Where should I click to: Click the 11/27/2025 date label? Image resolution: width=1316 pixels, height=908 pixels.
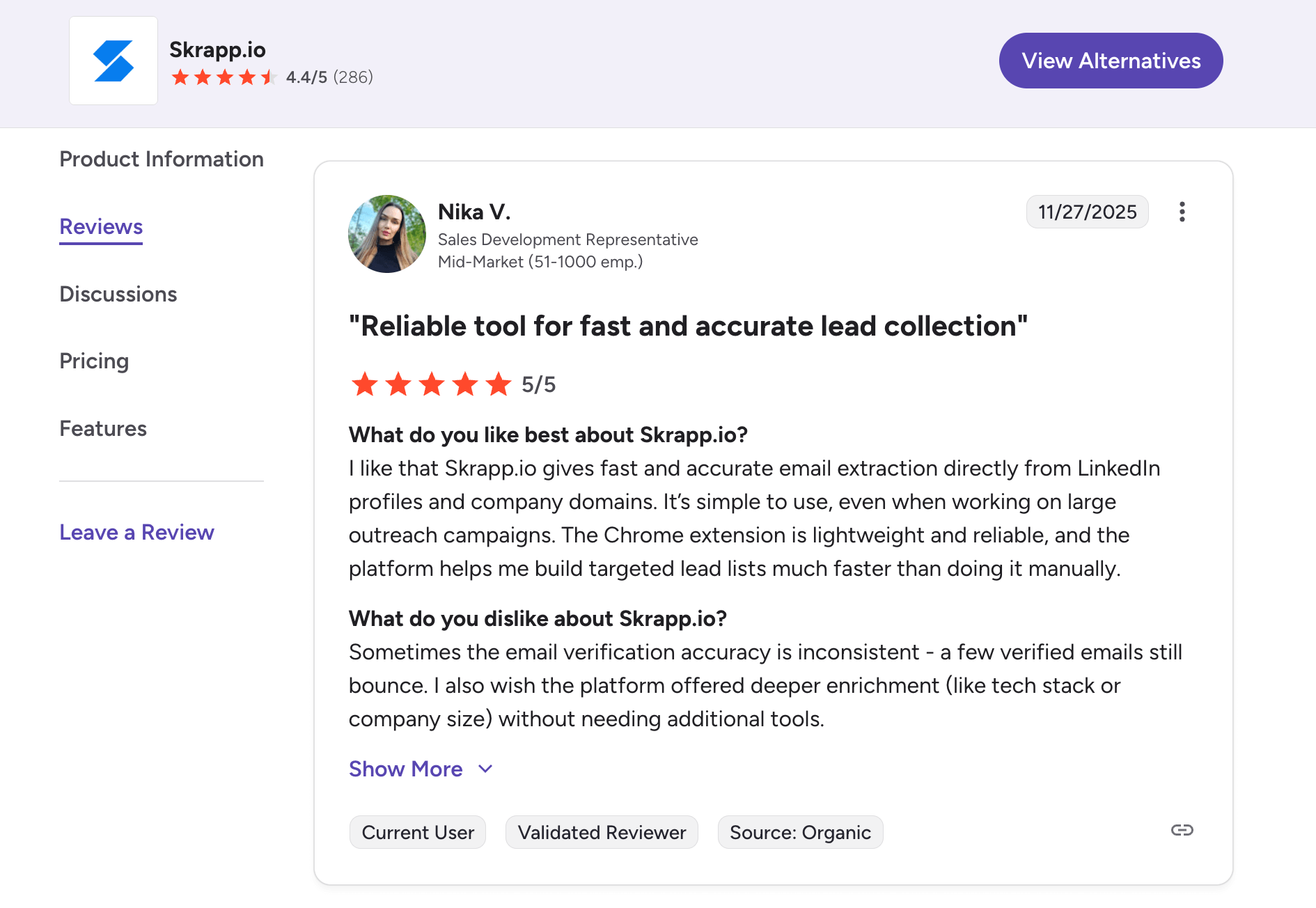coord(1087,212)
